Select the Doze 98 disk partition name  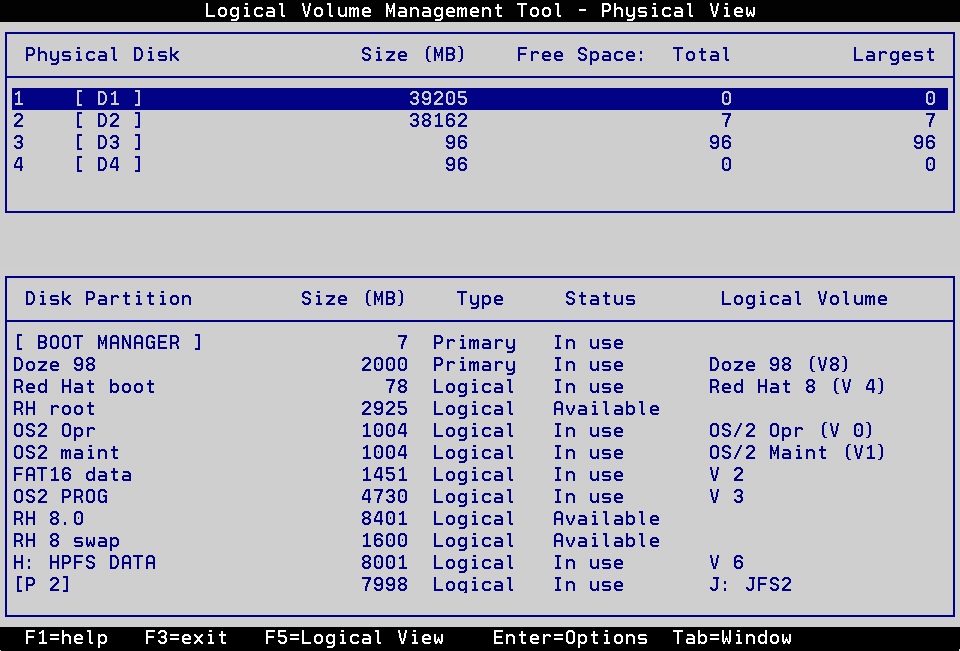(54, 364)
